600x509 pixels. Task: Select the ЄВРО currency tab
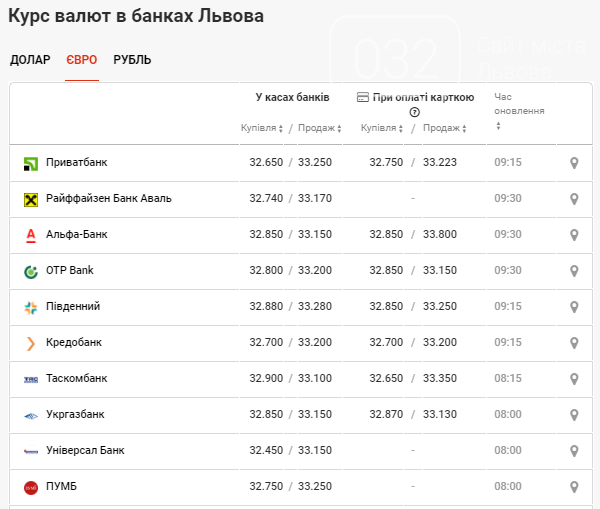click(x=81, y=60)
